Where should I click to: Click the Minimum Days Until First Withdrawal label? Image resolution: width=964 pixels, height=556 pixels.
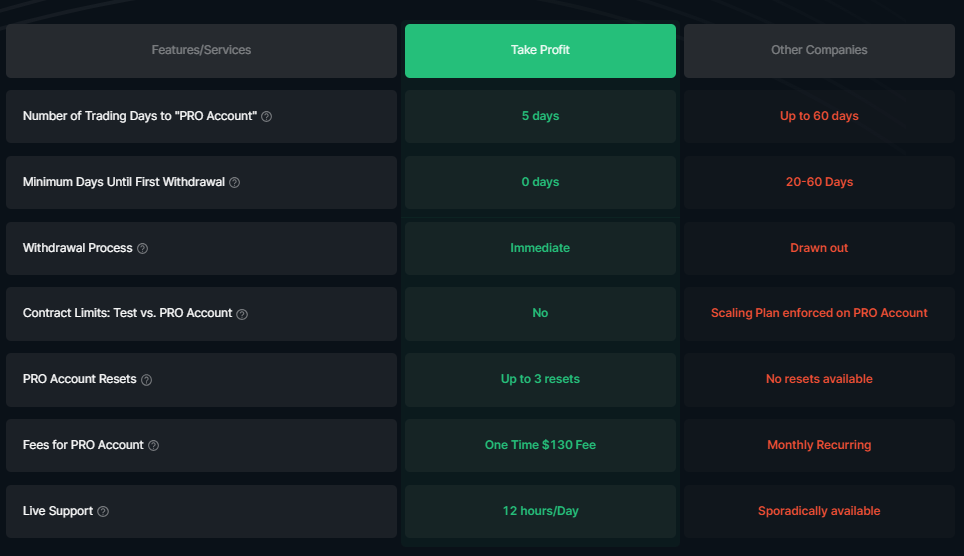pyautogui.click(x=124, y=182)
